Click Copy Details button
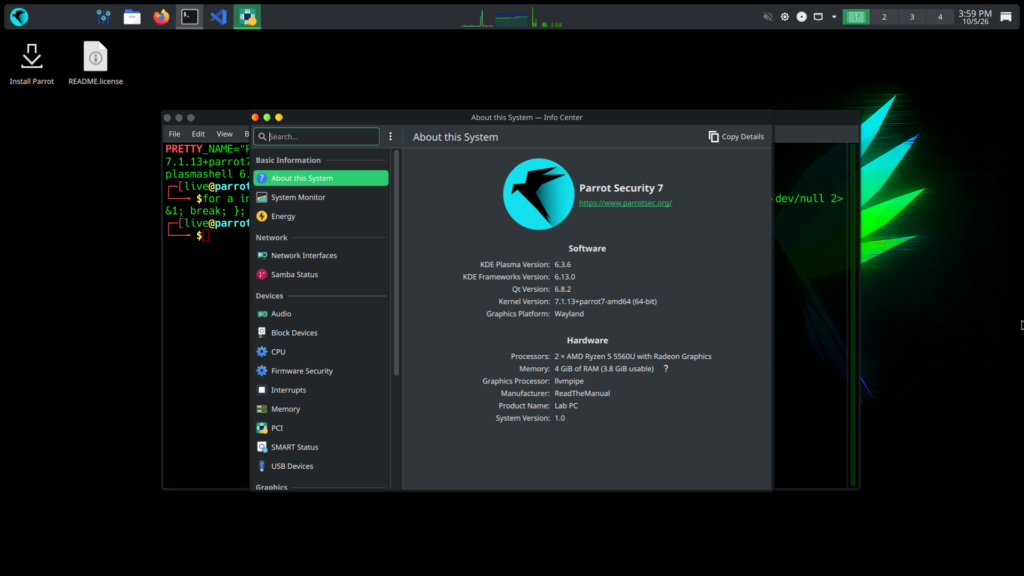1024x576 pixels. pos(736,136)
